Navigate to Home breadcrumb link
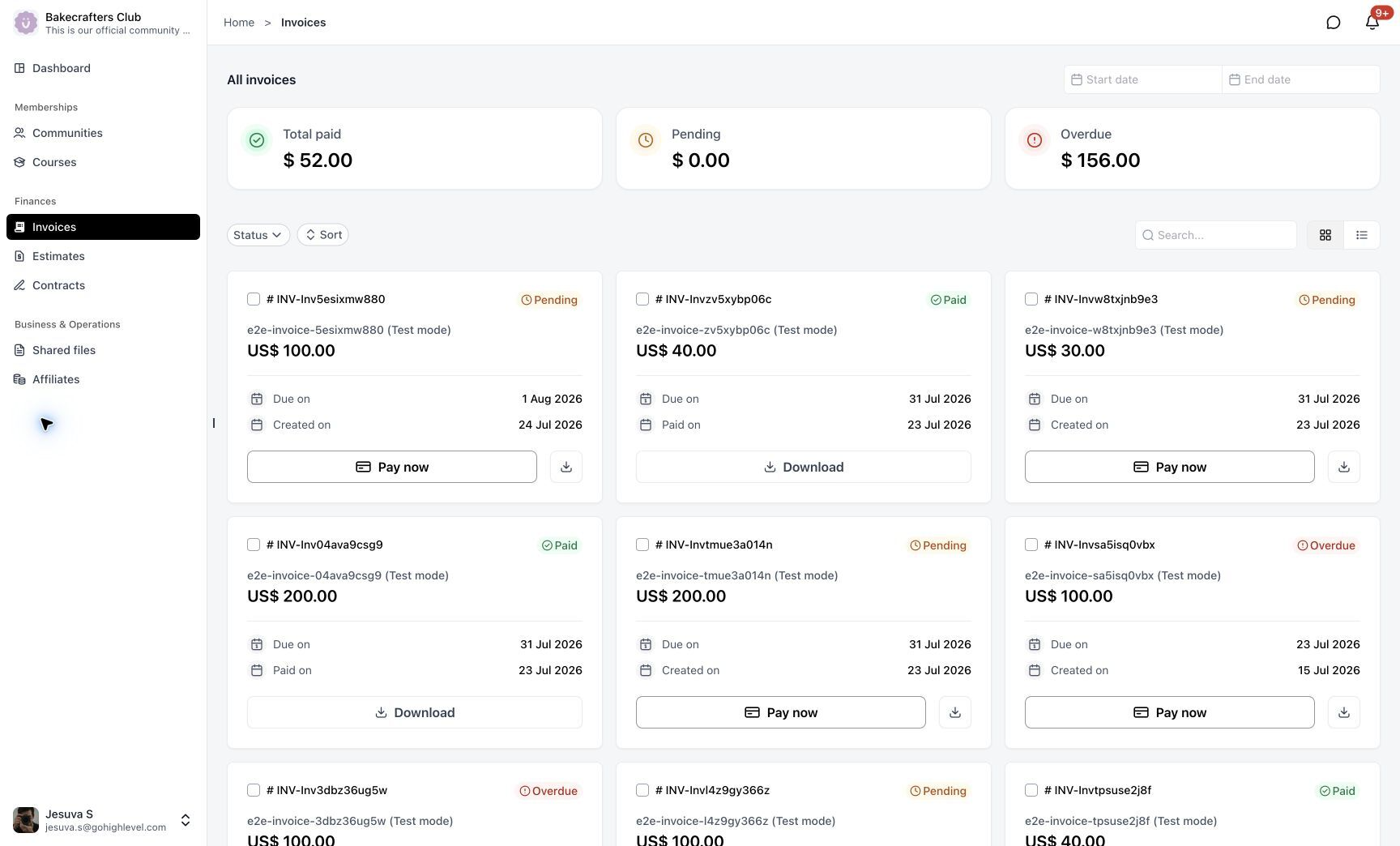This screenshot has width=1400, height=846. pos(239,23)
